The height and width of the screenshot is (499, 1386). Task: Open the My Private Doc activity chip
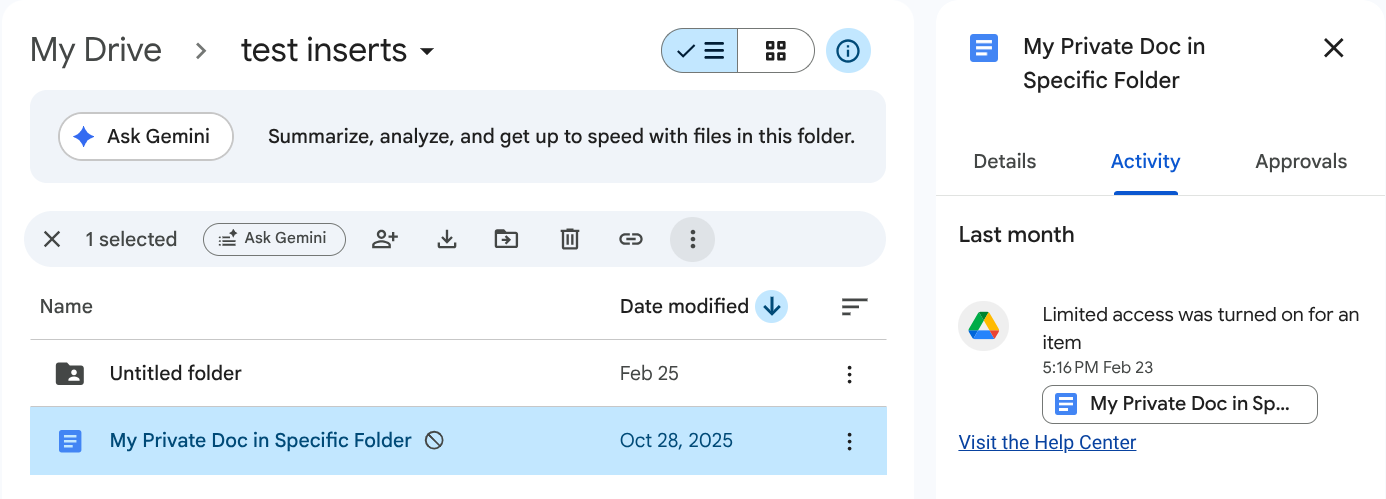[x=1179, y=404]
